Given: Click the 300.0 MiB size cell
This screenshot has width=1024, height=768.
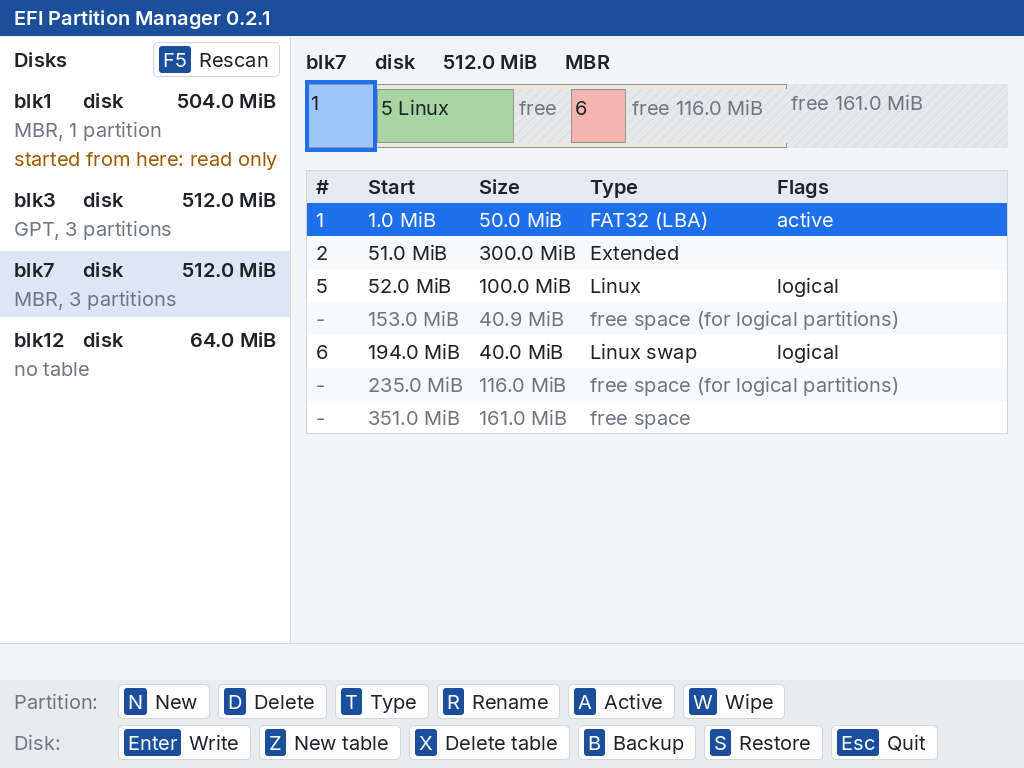Looking at the screenshot, I should point(527,253).
